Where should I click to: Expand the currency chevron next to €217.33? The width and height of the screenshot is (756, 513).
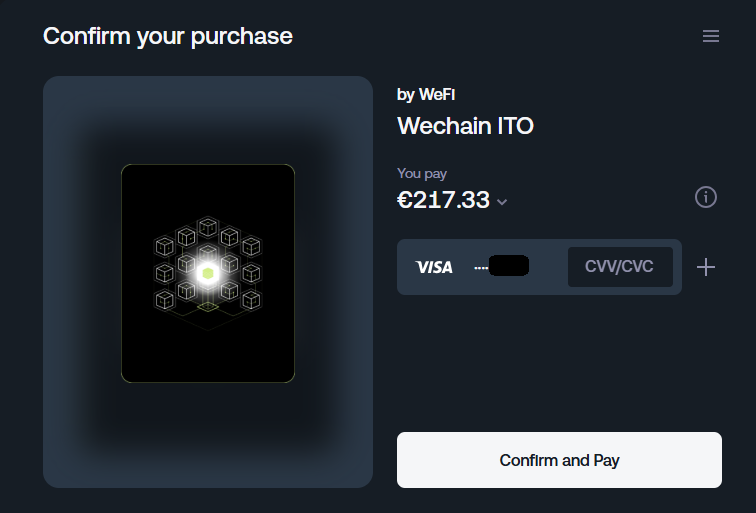pyautogui.click(x=502, y=202)
